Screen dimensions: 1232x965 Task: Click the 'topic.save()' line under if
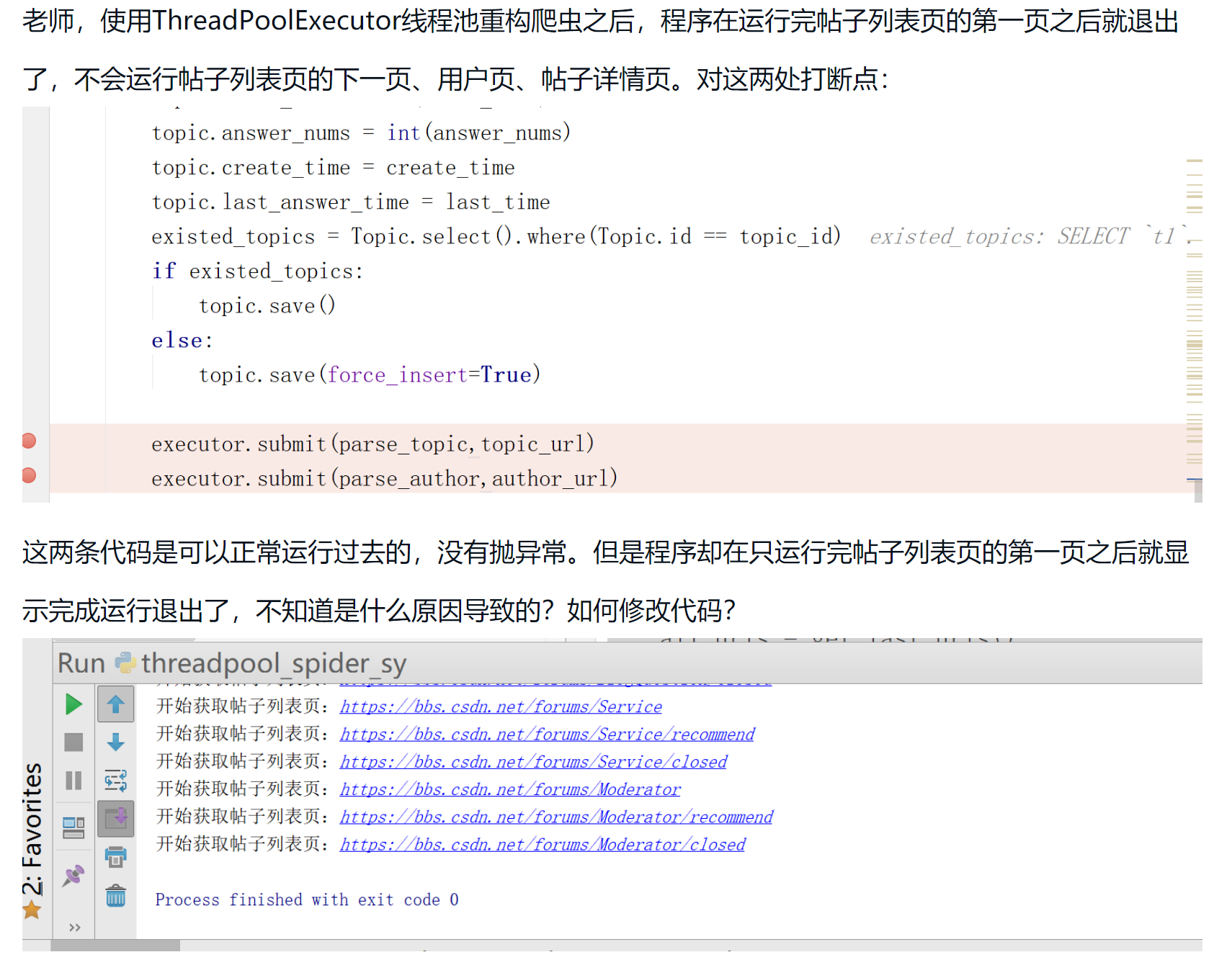tap(267, 305)
